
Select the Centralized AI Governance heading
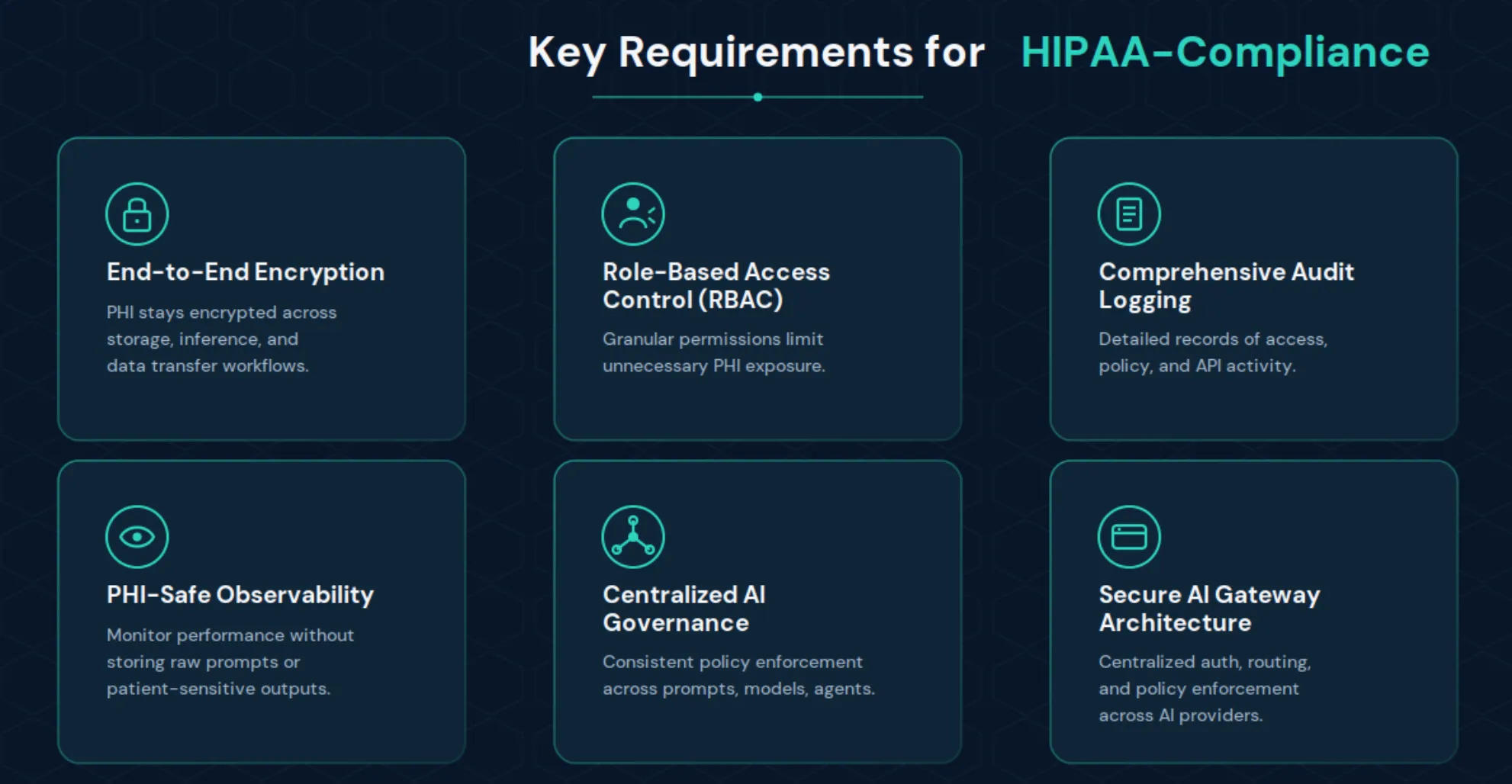pyautogui.click(x=684, y=609)
